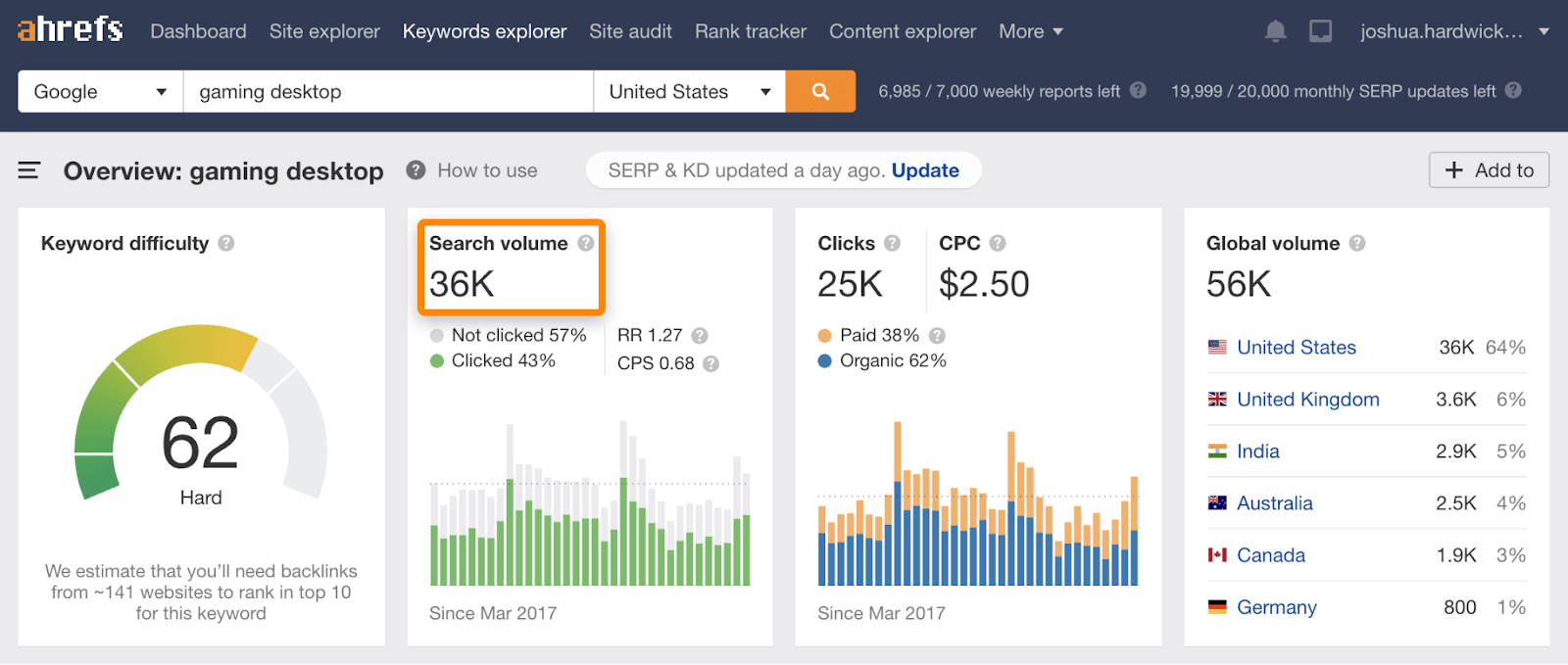Screen dimensions: 1568x665
Task: Open the joshua.hardwick account menu
Action: point(1454,31)
